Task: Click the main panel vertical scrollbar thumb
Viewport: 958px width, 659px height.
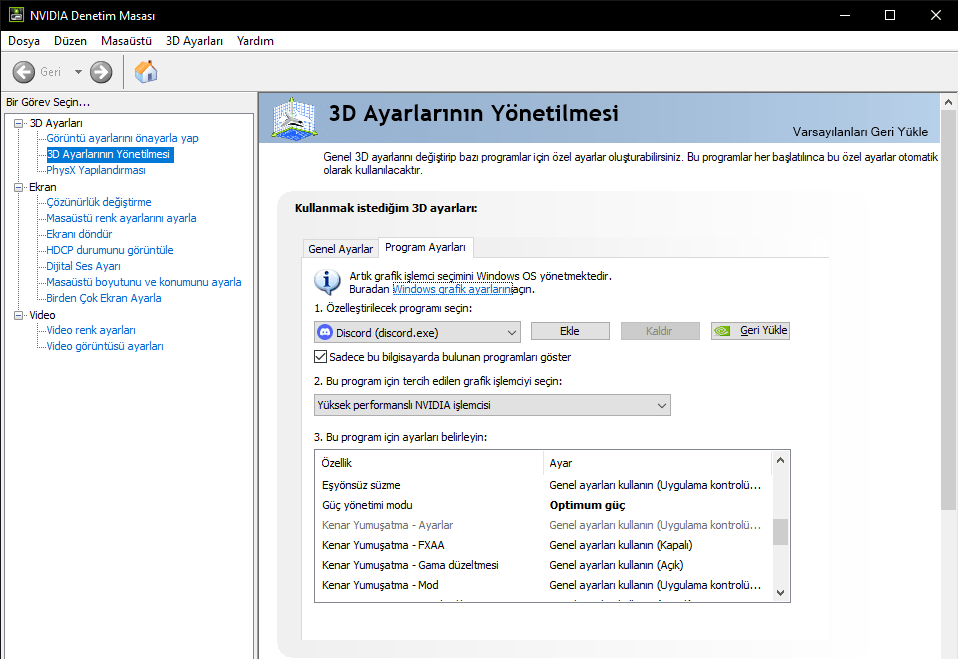Action: coord(948,310)
